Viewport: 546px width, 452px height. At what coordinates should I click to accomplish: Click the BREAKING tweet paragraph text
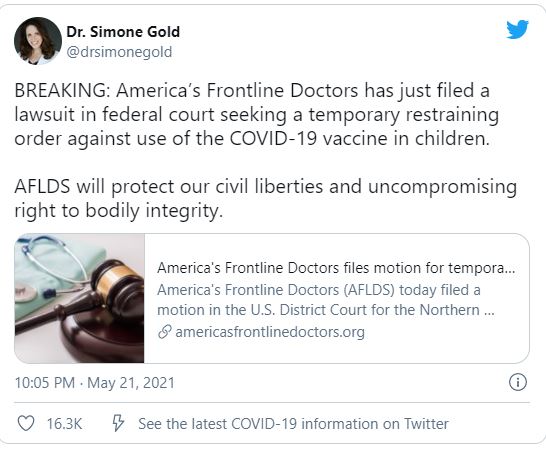(257, 114)
